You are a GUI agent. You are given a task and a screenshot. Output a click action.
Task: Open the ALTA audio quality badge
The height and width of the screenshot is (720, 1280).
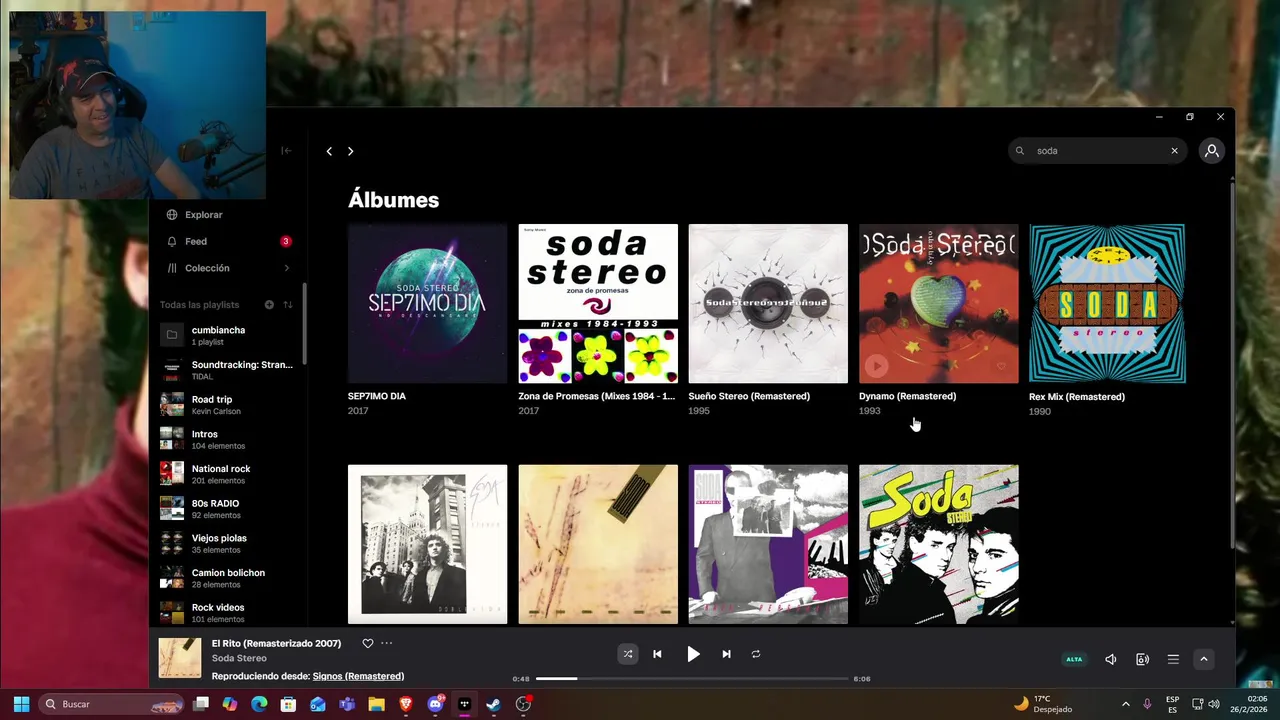tap(1074, 659)
